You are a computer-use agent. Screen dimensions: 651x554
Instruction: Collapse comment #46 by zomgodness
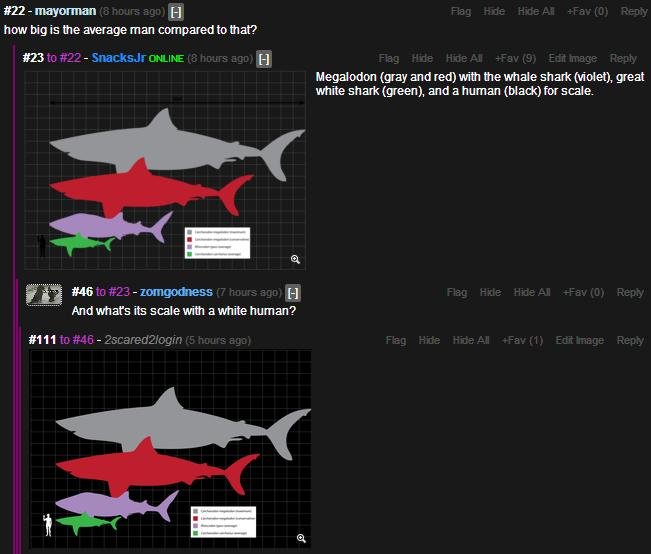pos(293,293)
